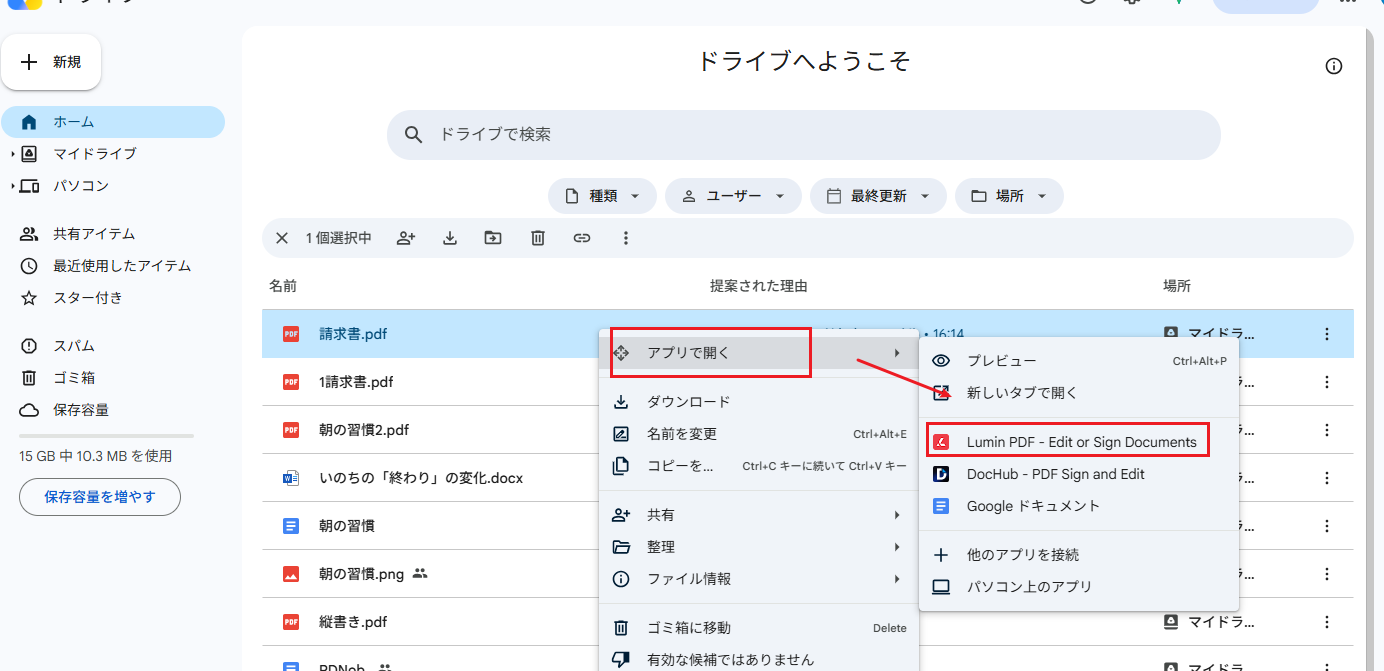
Task: Select プレビュー in submenu
Action: tap(1079, 361)
